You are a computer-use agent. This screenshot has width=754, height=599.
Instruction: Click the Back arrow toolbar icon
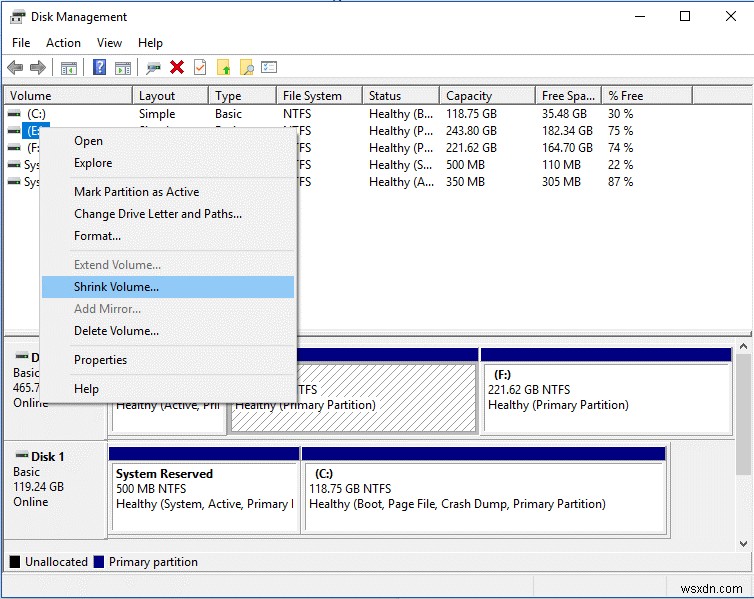(x=15, y=67)
